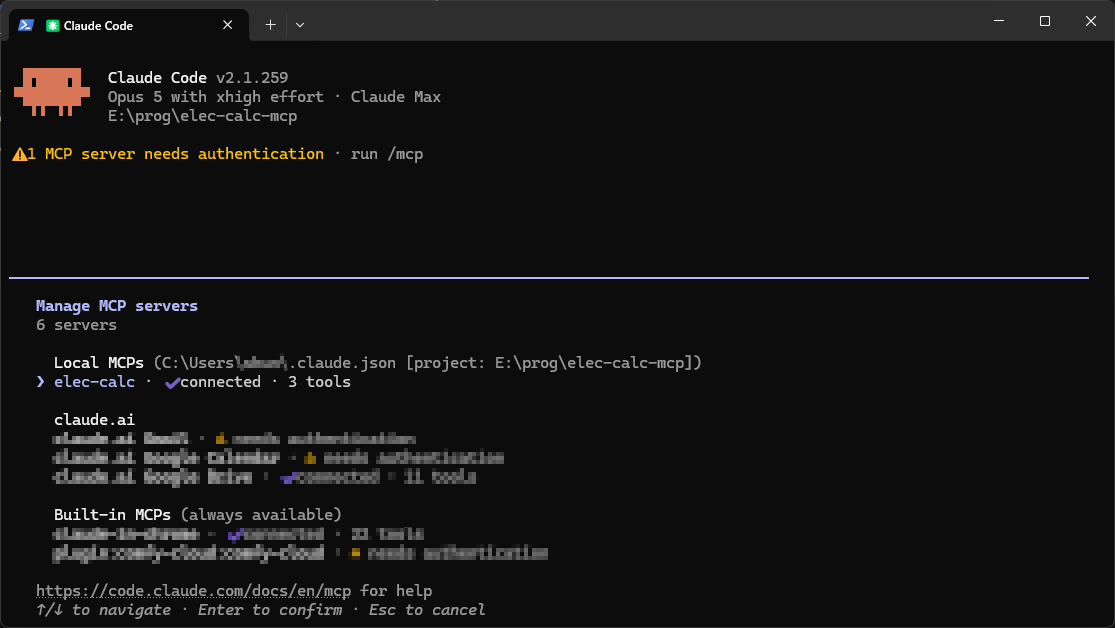Click the selection arrow beside elec-calc
This screenshot has height=628, width=1115.
[x=41, y=382]
